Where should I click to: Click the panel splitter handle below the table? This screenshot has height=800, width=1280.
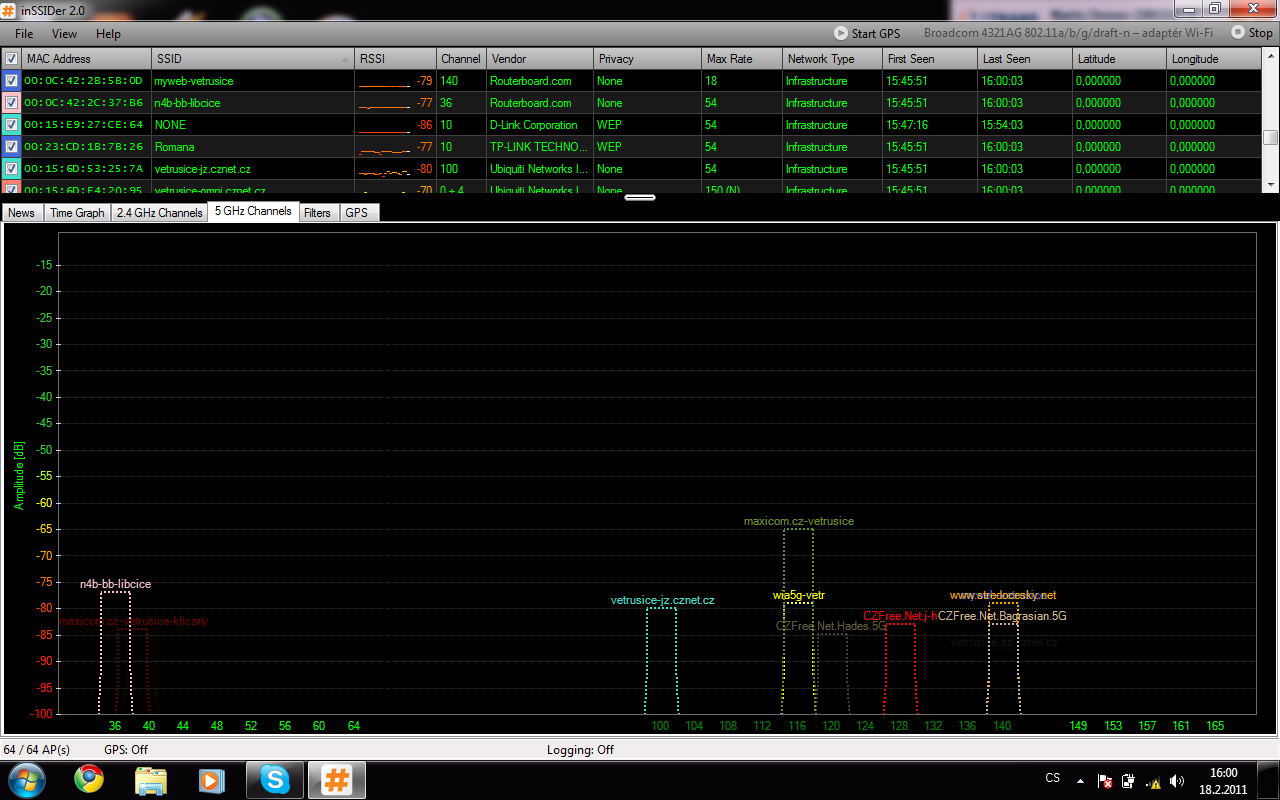coord(640,197)
